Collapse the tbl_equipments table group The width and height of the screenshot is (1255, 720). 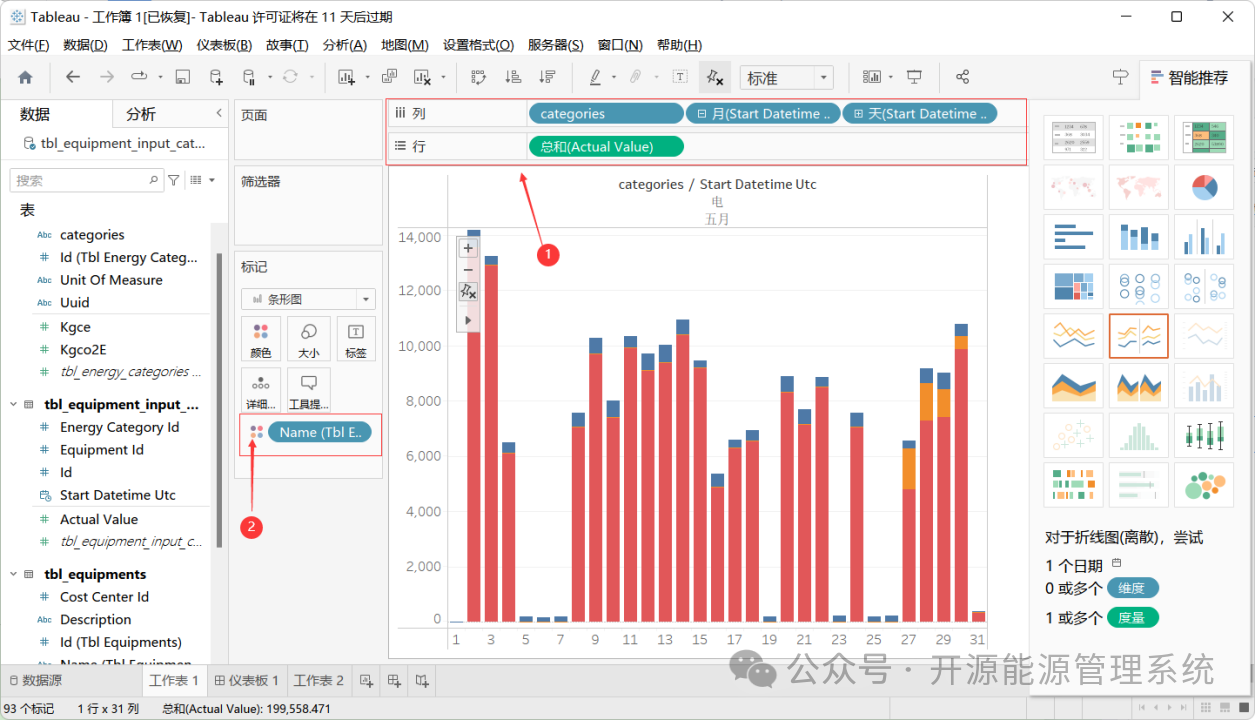14,574
